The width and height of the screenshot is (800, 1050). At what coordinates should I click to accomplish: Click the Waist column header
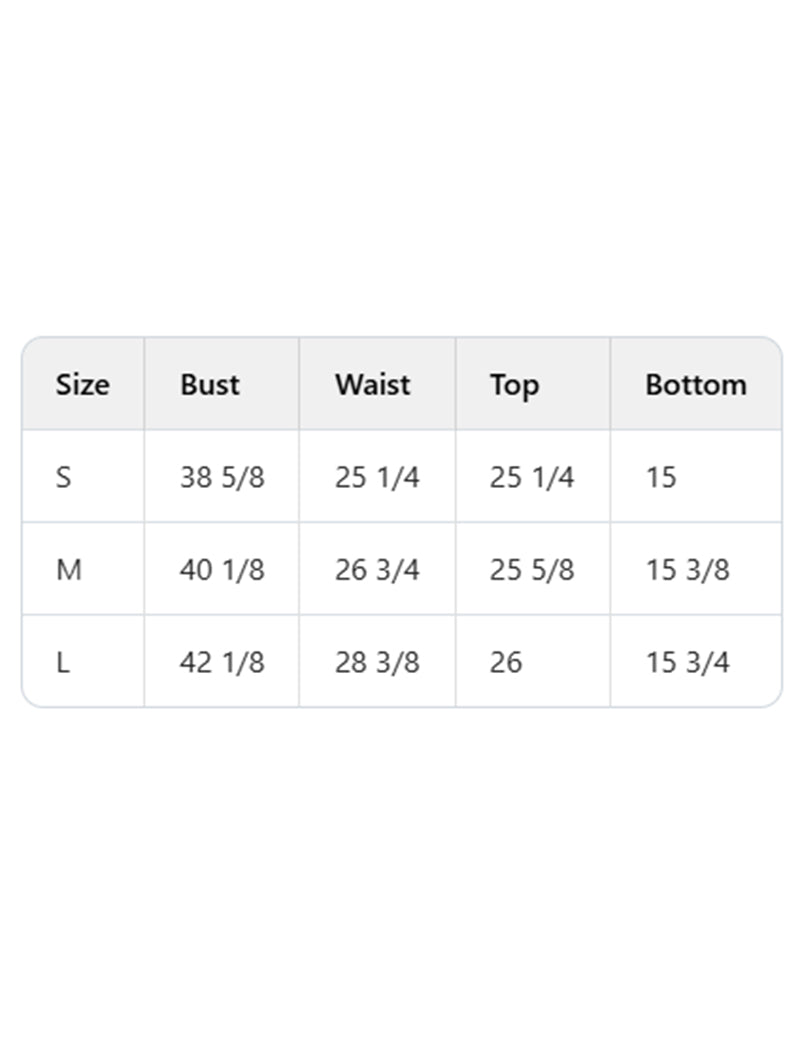click(372, 385)
